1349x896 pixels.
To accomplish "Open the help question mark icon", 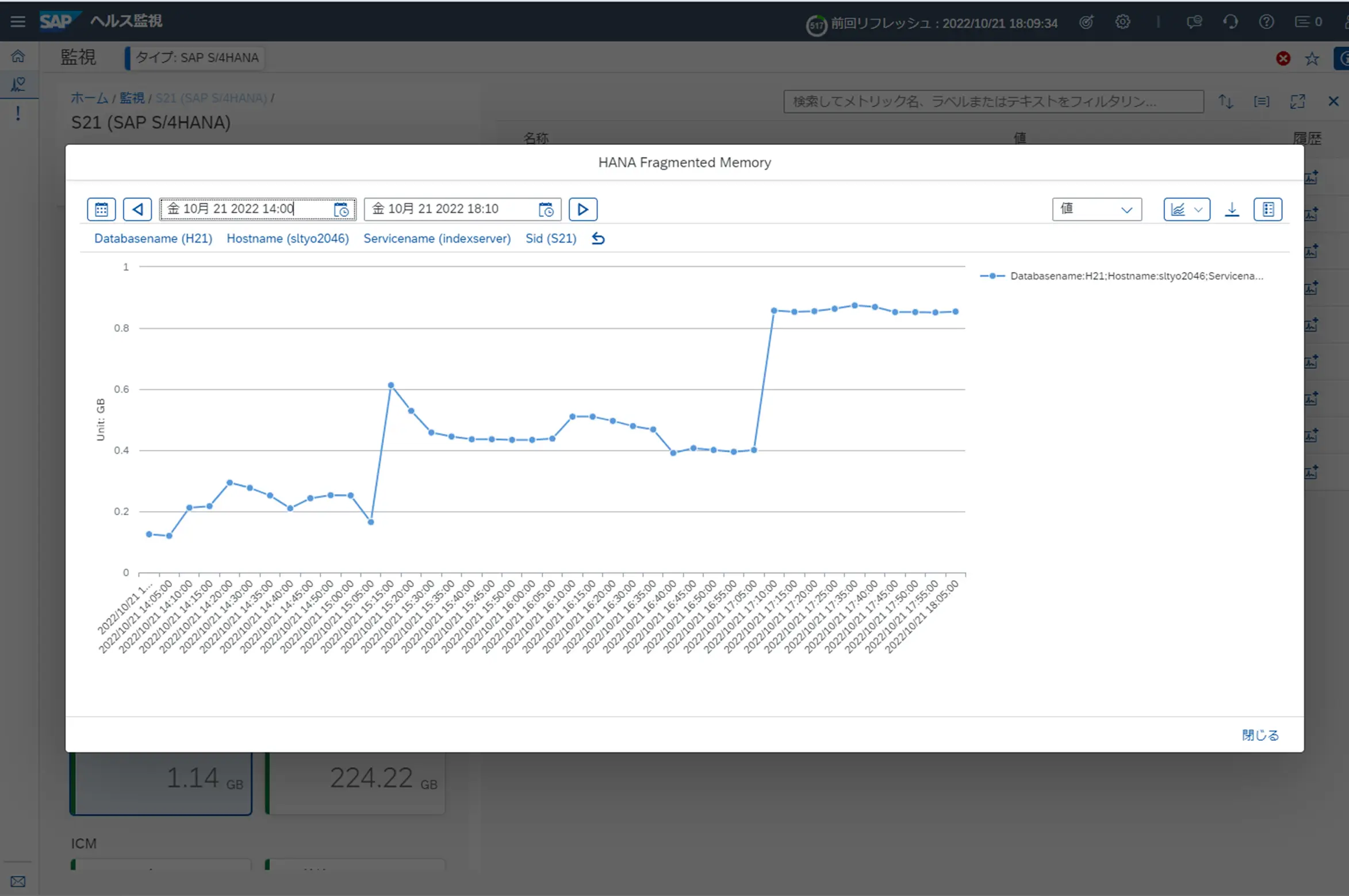I will point(1266,22).
